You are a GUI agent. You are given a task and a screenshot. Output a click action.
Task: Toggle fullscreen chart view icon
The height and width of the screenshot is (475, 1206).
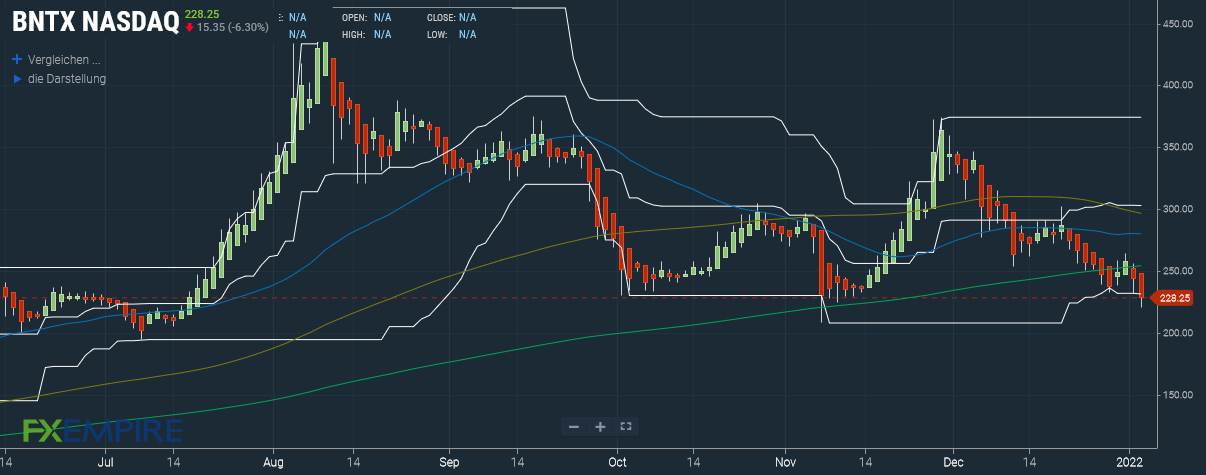(x=626, y=426)
